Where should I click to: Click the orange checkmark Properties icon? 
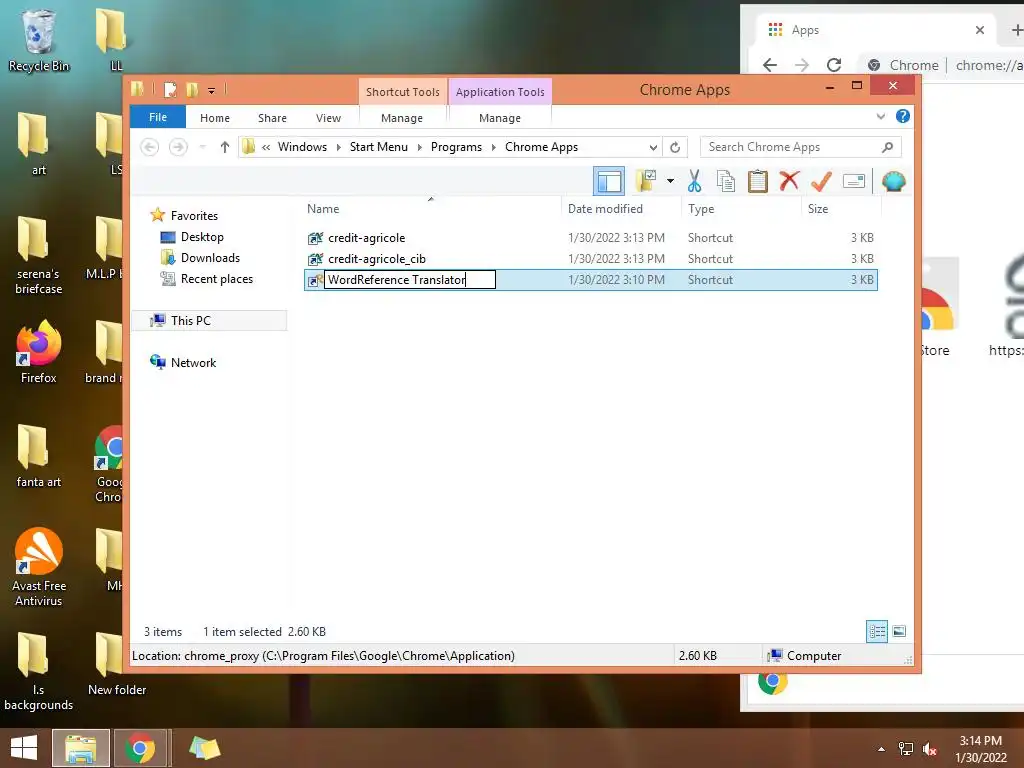[821, 182]
